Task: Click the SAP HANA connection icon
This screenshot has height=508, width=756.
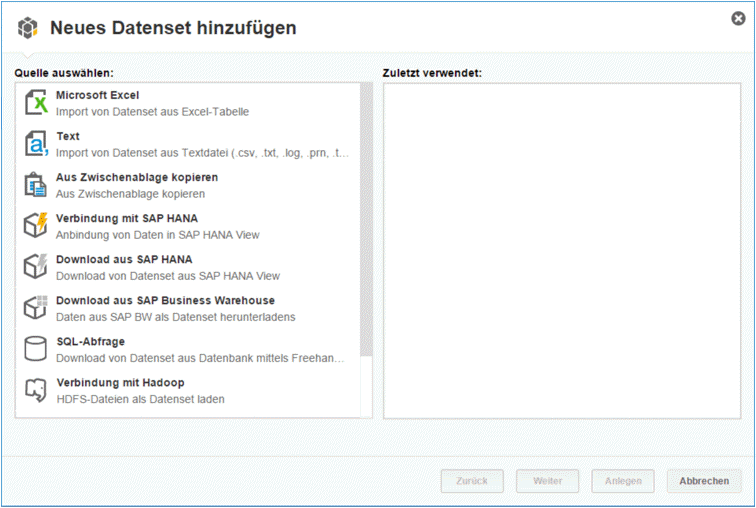Action: click(36, 226)
